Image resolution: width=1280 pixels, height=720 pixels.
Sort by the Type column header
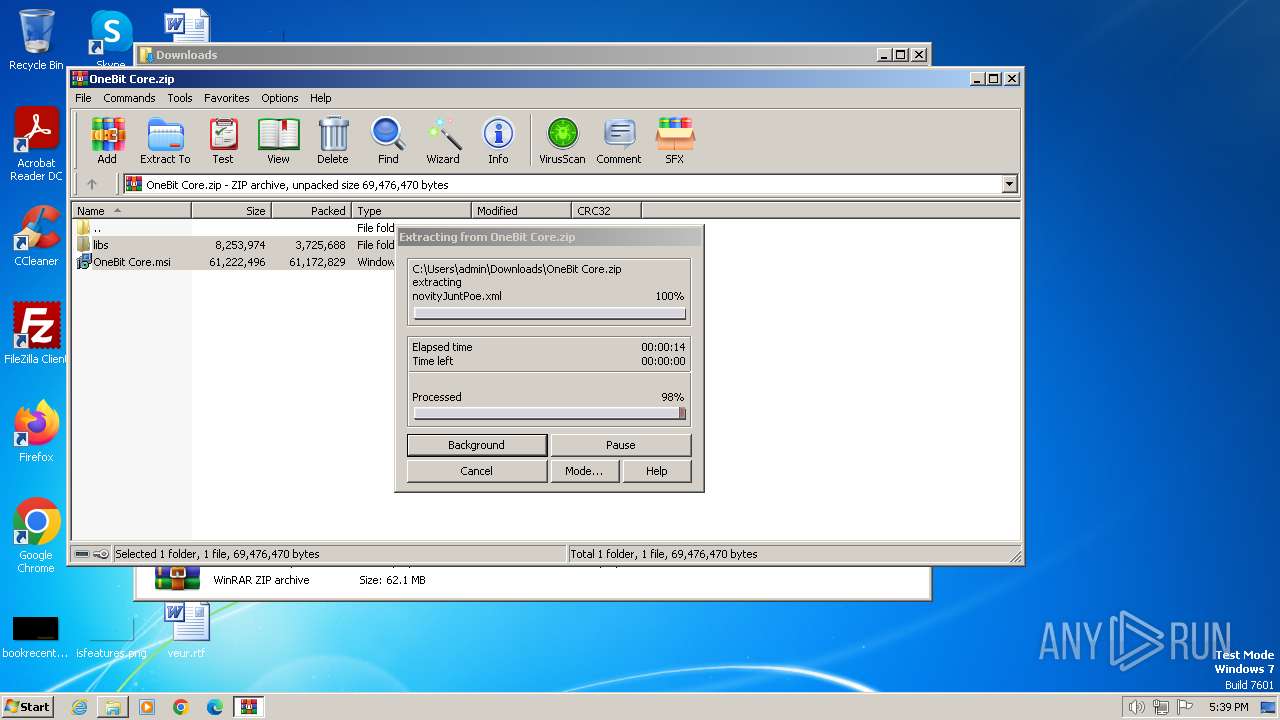click(x=412, y=211)
